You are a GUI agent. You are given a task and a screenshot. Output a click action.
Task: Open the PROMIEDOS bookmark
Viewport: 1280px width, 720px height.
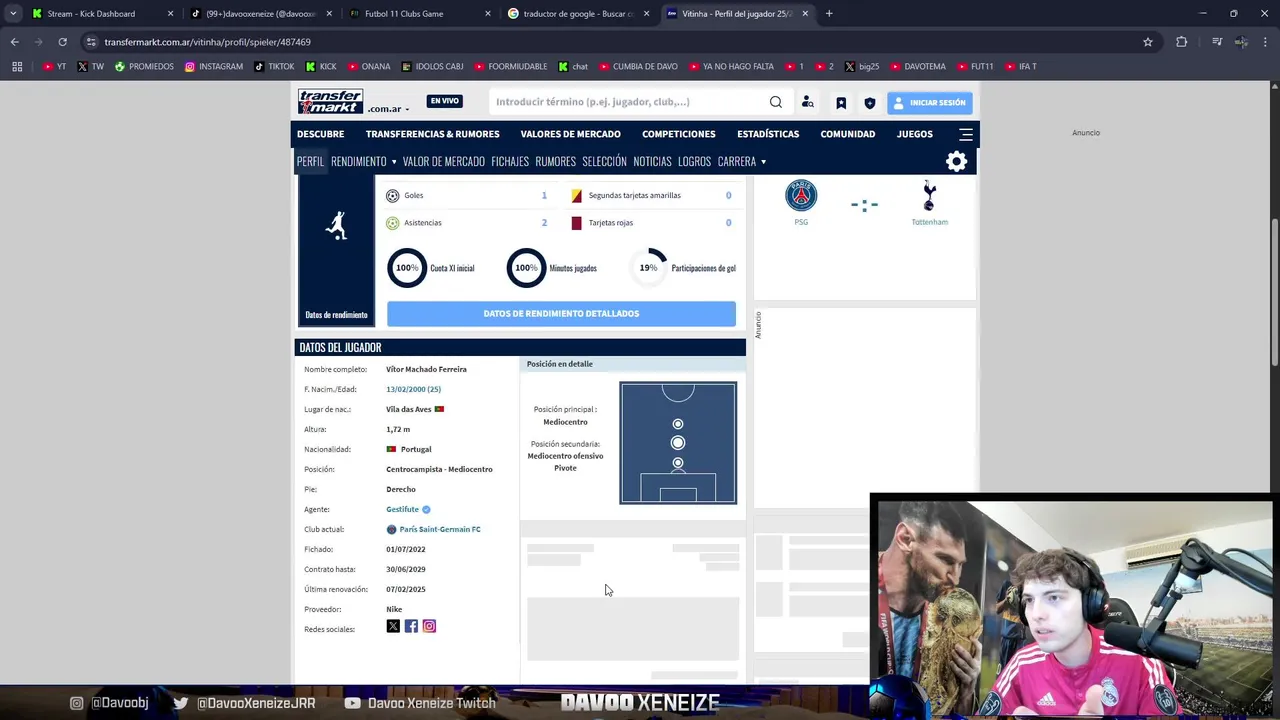[x=144, y=67]
